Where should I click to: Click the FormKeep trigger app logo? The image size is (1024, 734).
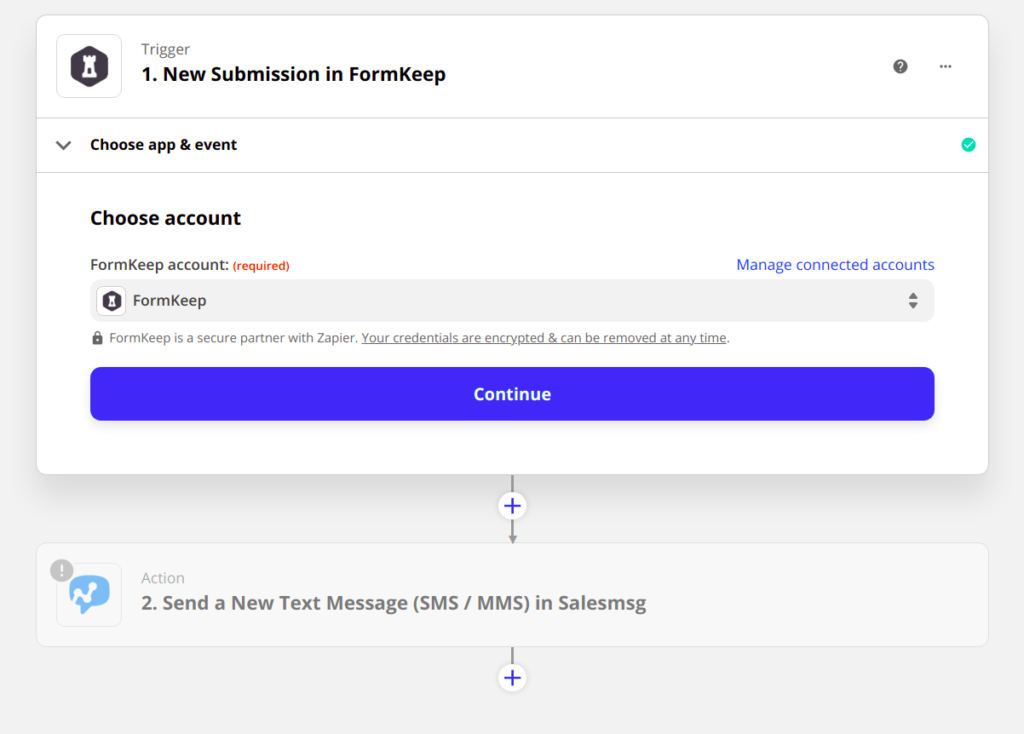[89, 66]
